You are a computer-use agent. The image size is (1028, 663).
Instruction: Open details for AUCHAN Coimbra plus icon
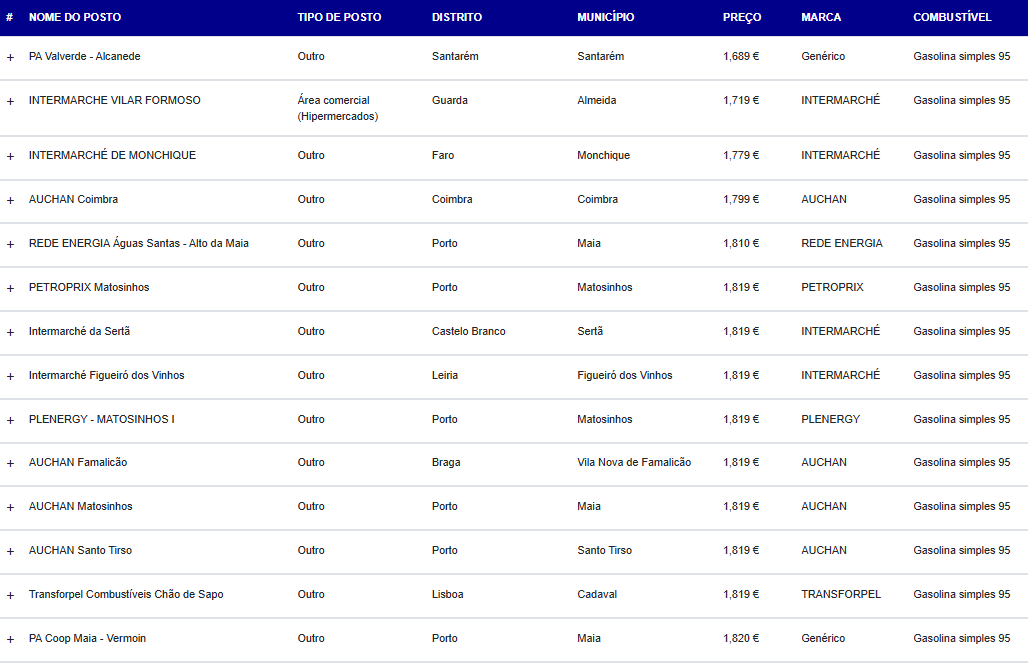click(x=10, y=201)
